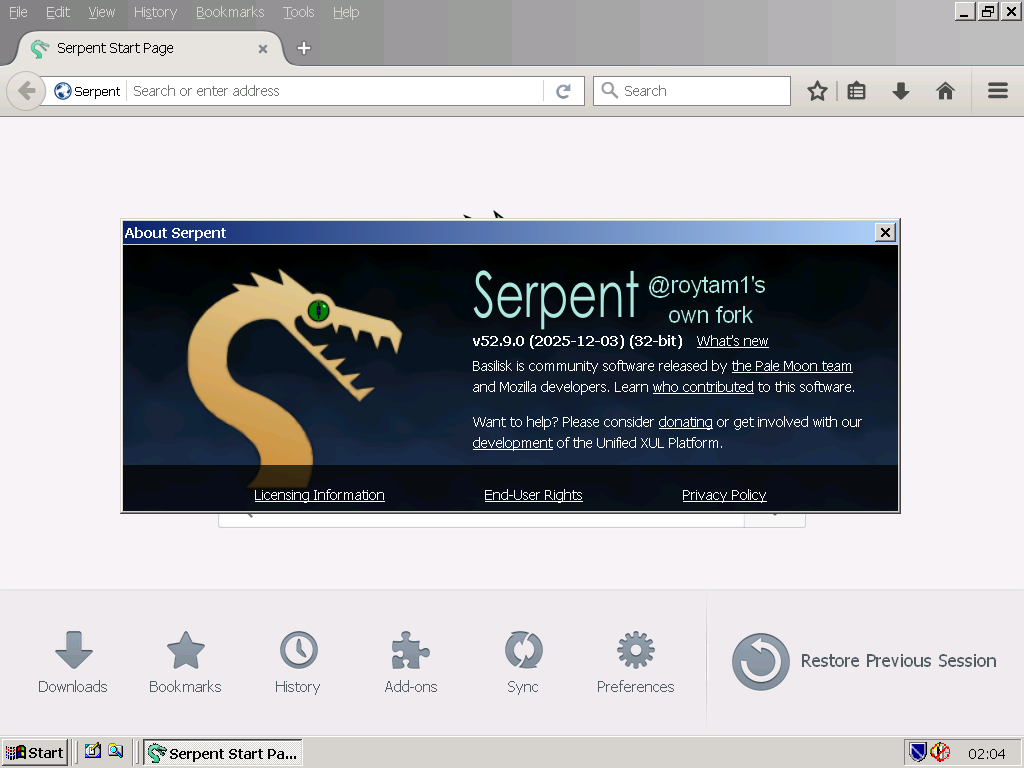
Task: Click the bookmark star icon in toolbar
Action: click(x=817, y=91)
